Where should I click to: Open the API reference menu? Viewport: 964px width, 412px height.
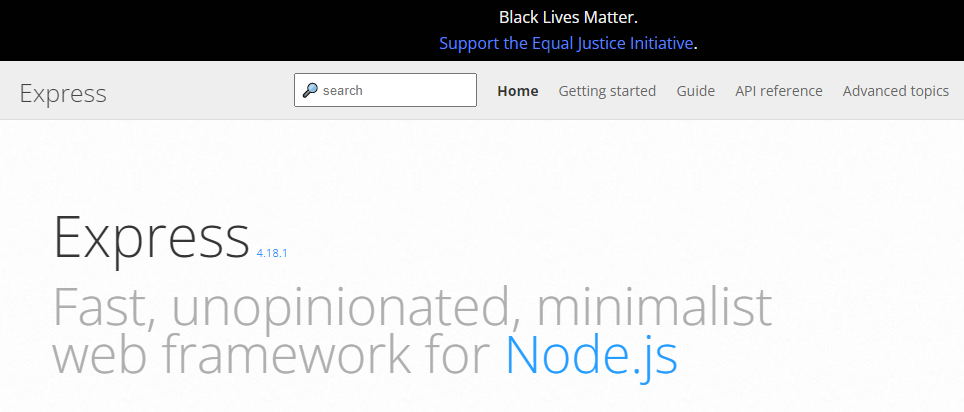[778, 91]
